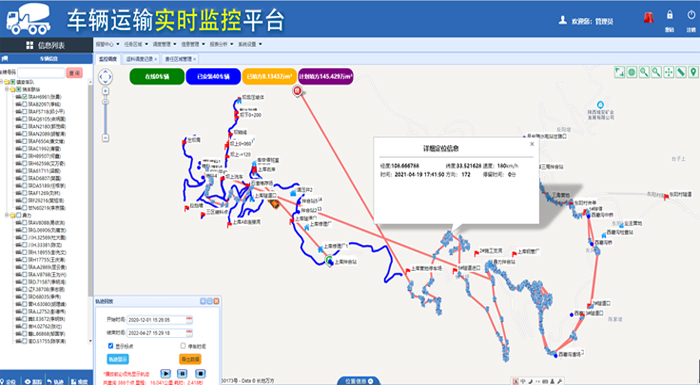Screen dimensions: 700x385
Task: Uncheck the AH6961 vehicle checkbox
Action: 25,96
